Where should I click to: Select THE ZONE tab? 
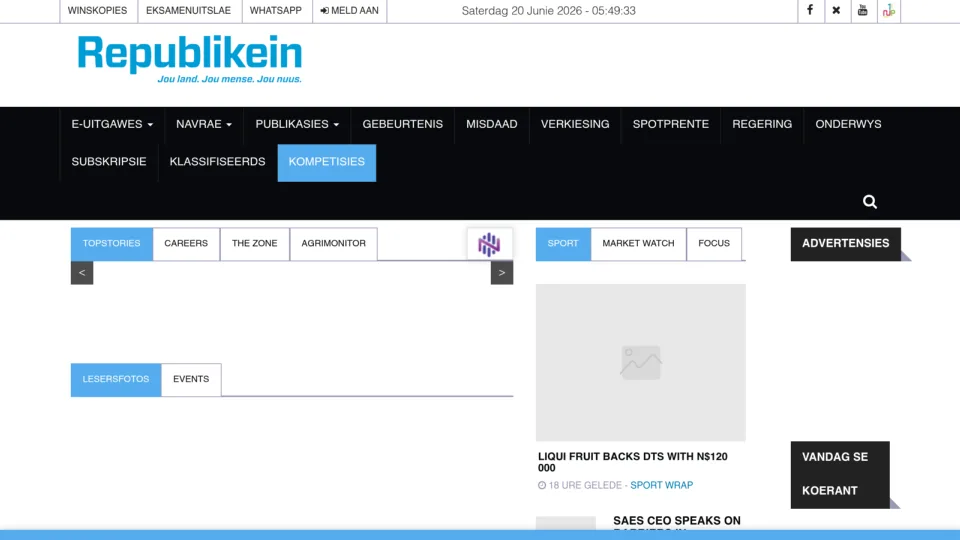coord(255,244)
